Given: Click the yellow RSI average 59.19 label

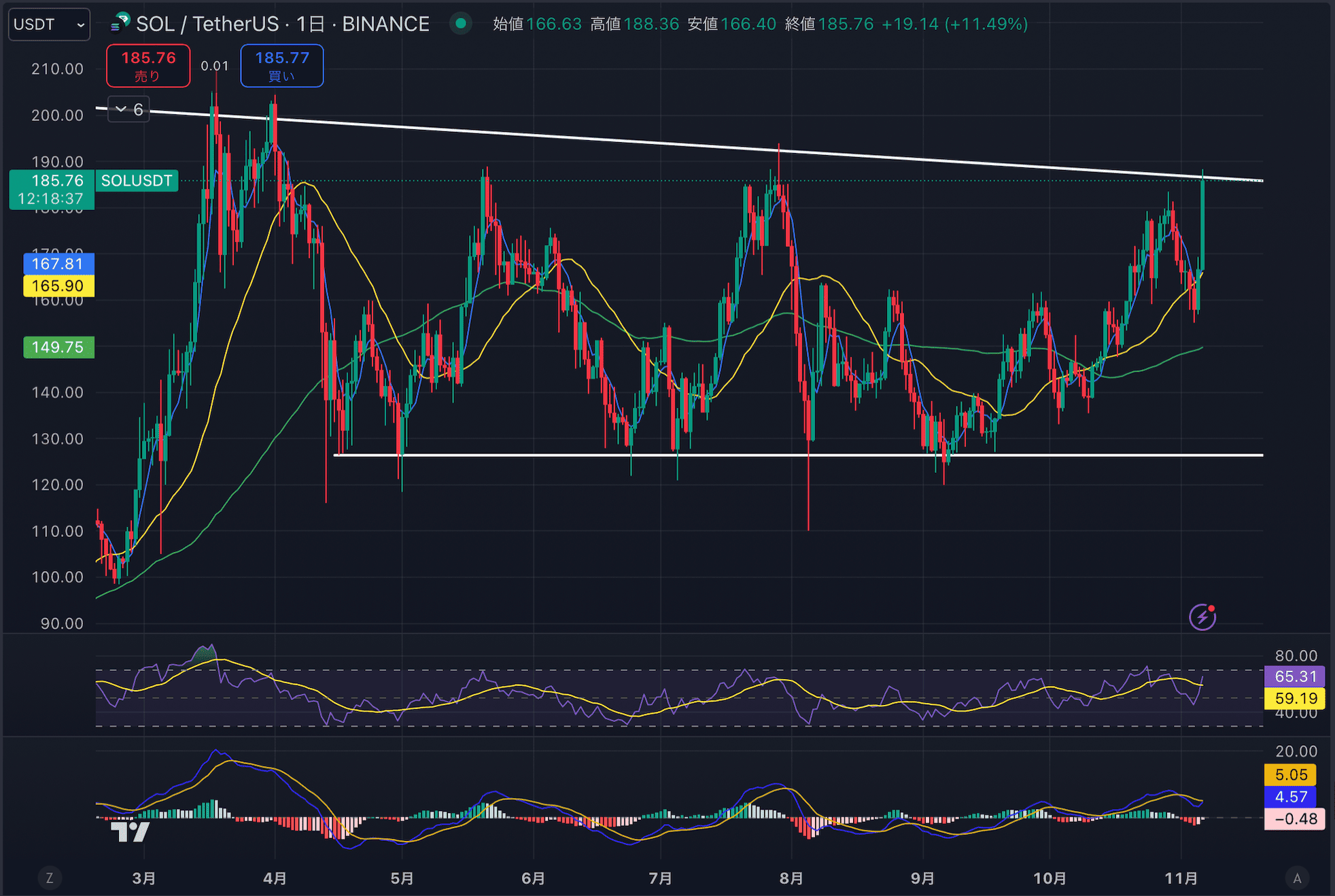Looking at the screenshot, I should pyautogui.click(x=1295, y=698).
